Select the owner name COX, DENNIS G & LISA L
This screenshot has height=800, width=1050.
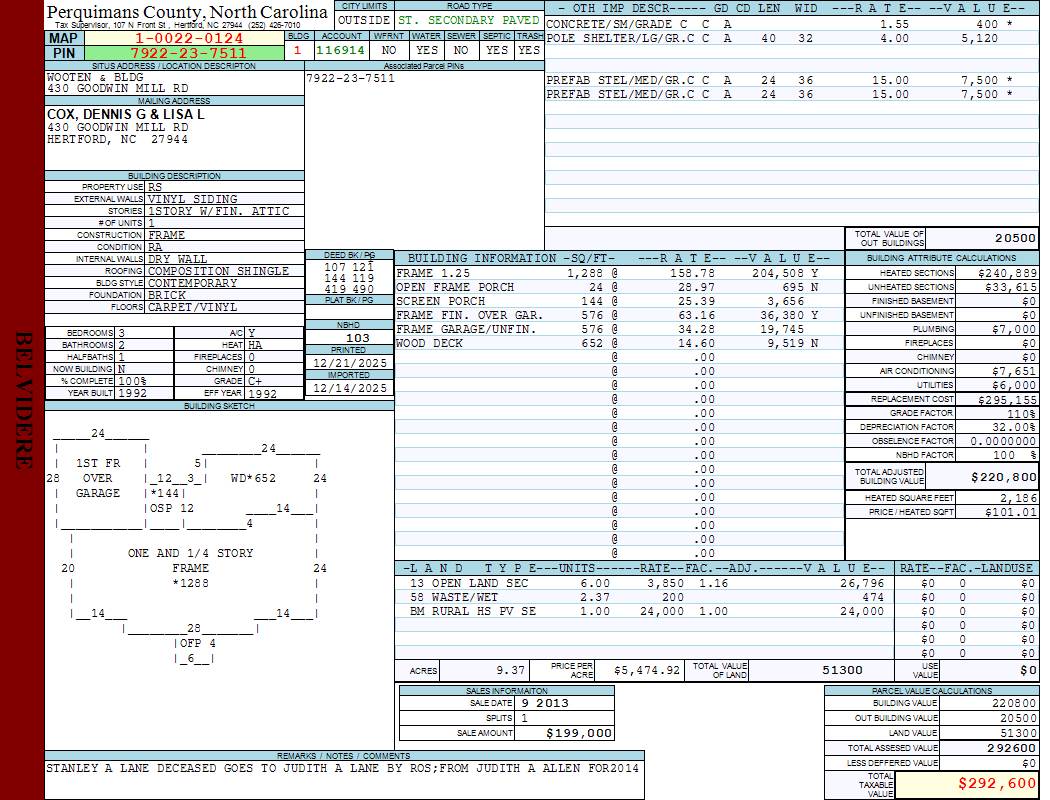pyautogui.click(x=126, y=114)
